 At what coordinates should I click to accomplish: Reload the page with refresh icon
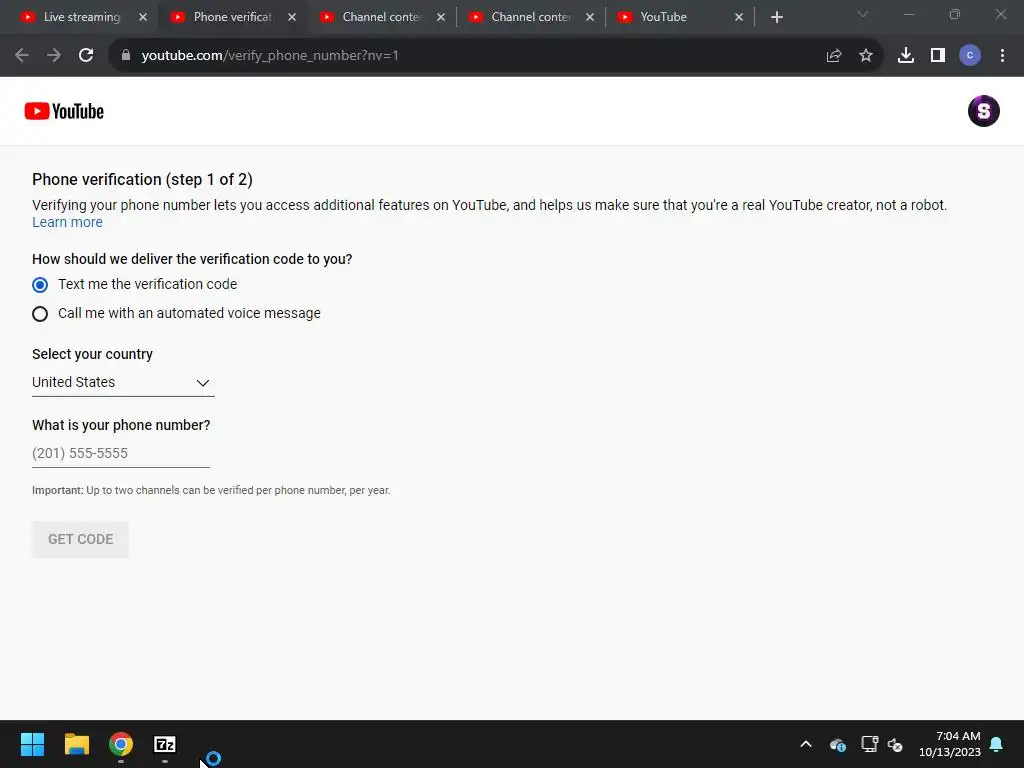(x=86, y=56)
